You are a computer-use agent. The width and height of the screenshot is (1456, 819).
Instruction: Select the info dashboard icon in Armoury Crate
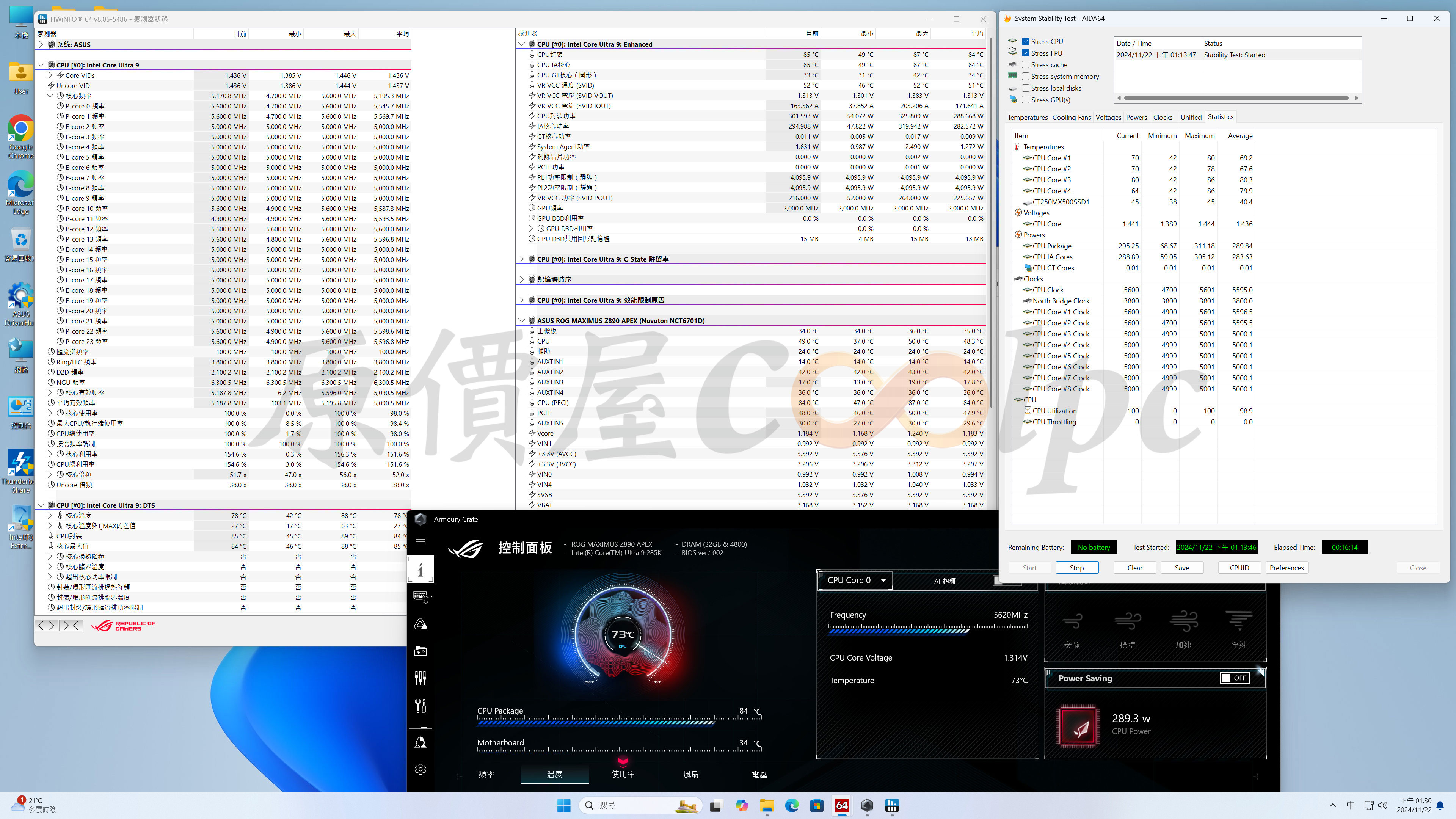coord(420,569)
